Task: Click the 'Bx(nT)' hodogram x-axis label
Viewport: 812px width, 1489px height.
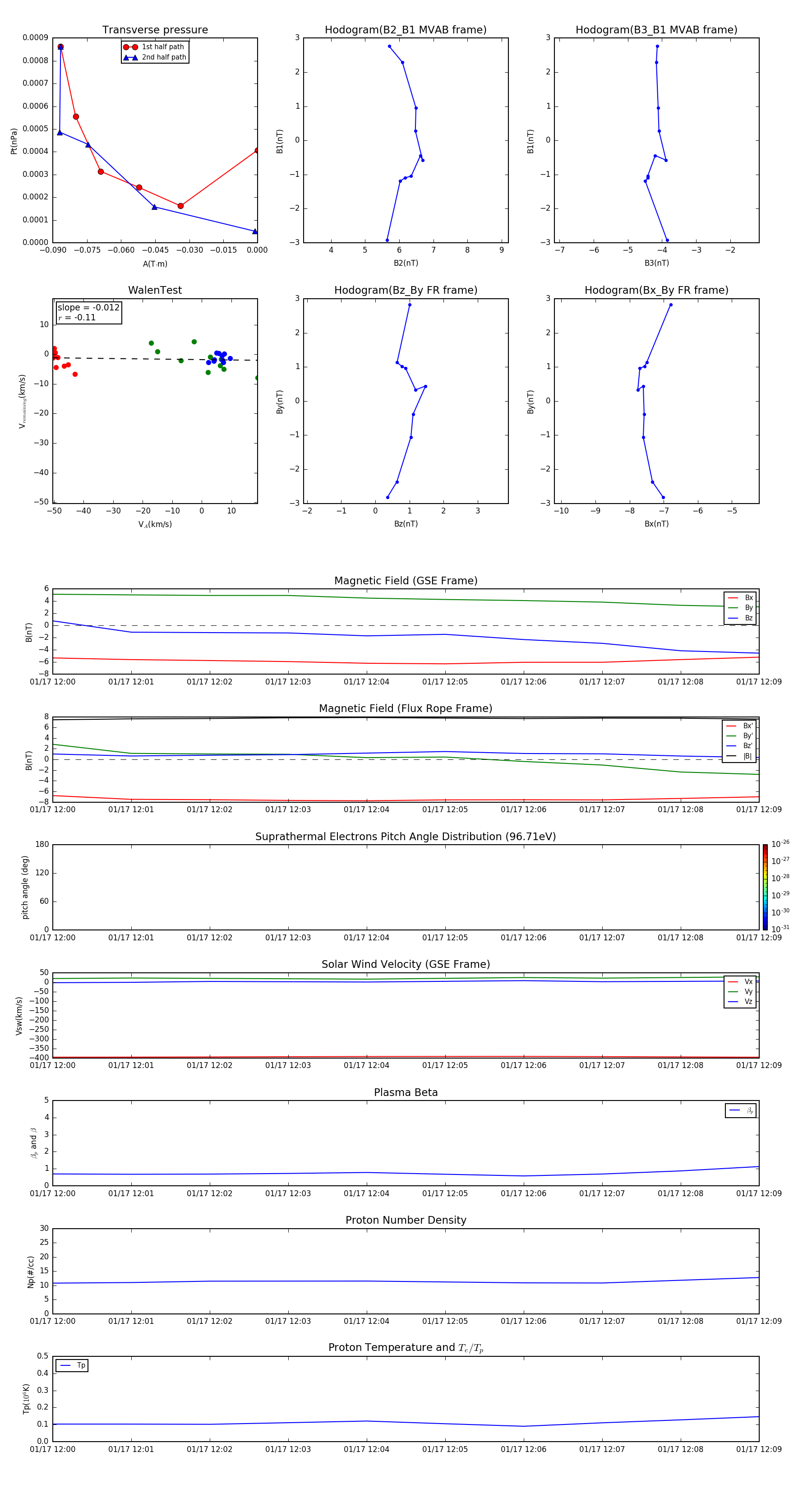Action: click(x=656, y=524)
